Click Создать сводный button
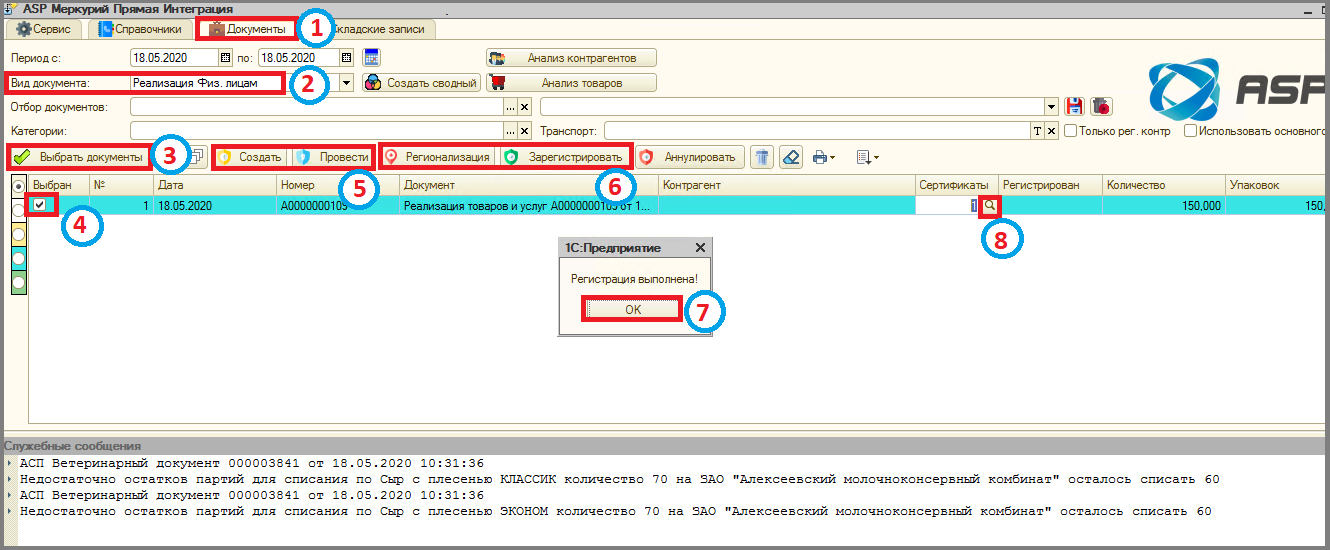Image resolution: width=1330 pixels, height=550 pixels. 421,83
